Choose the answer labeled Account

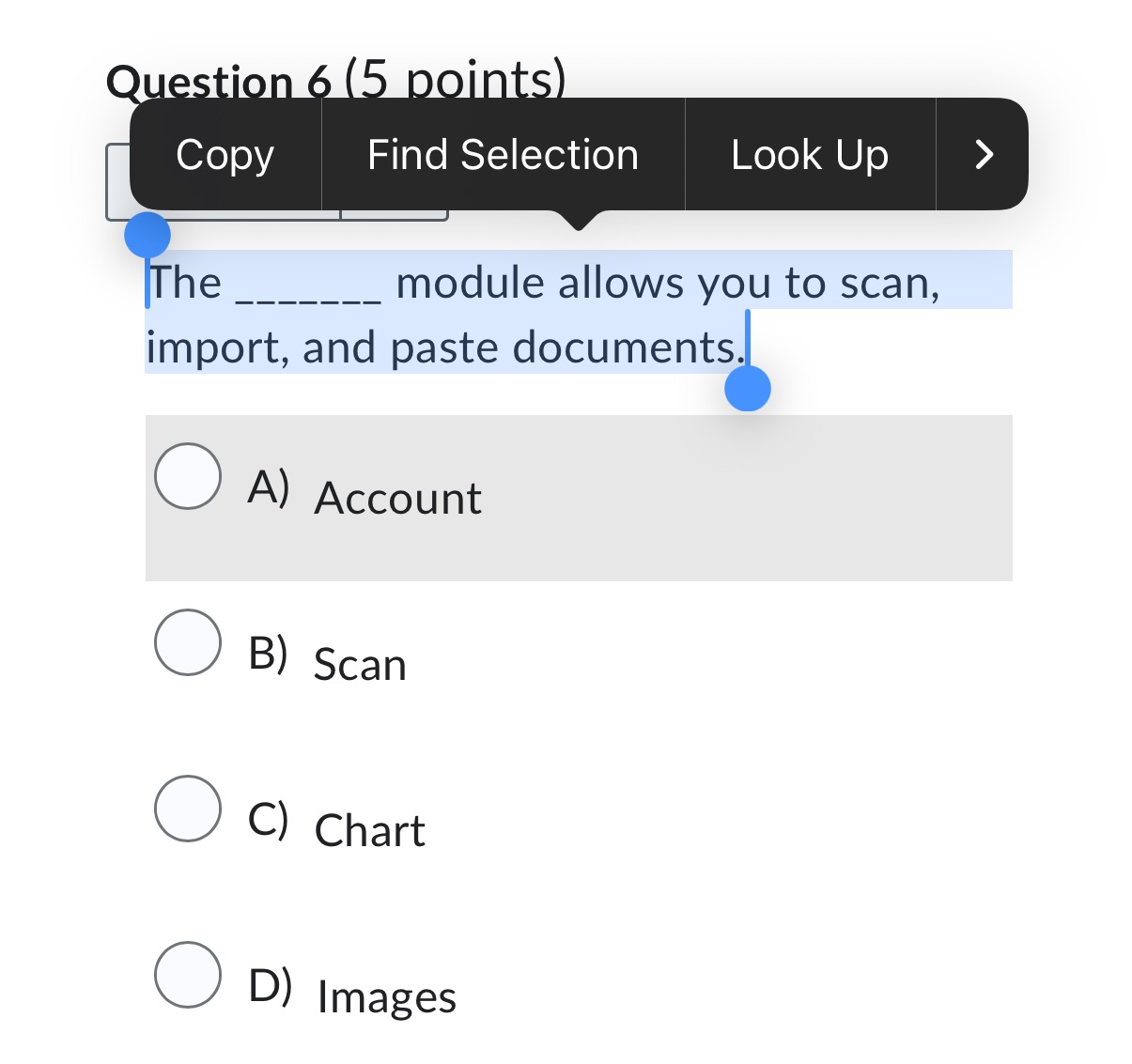pyautogui.click(x=397, y=498)
